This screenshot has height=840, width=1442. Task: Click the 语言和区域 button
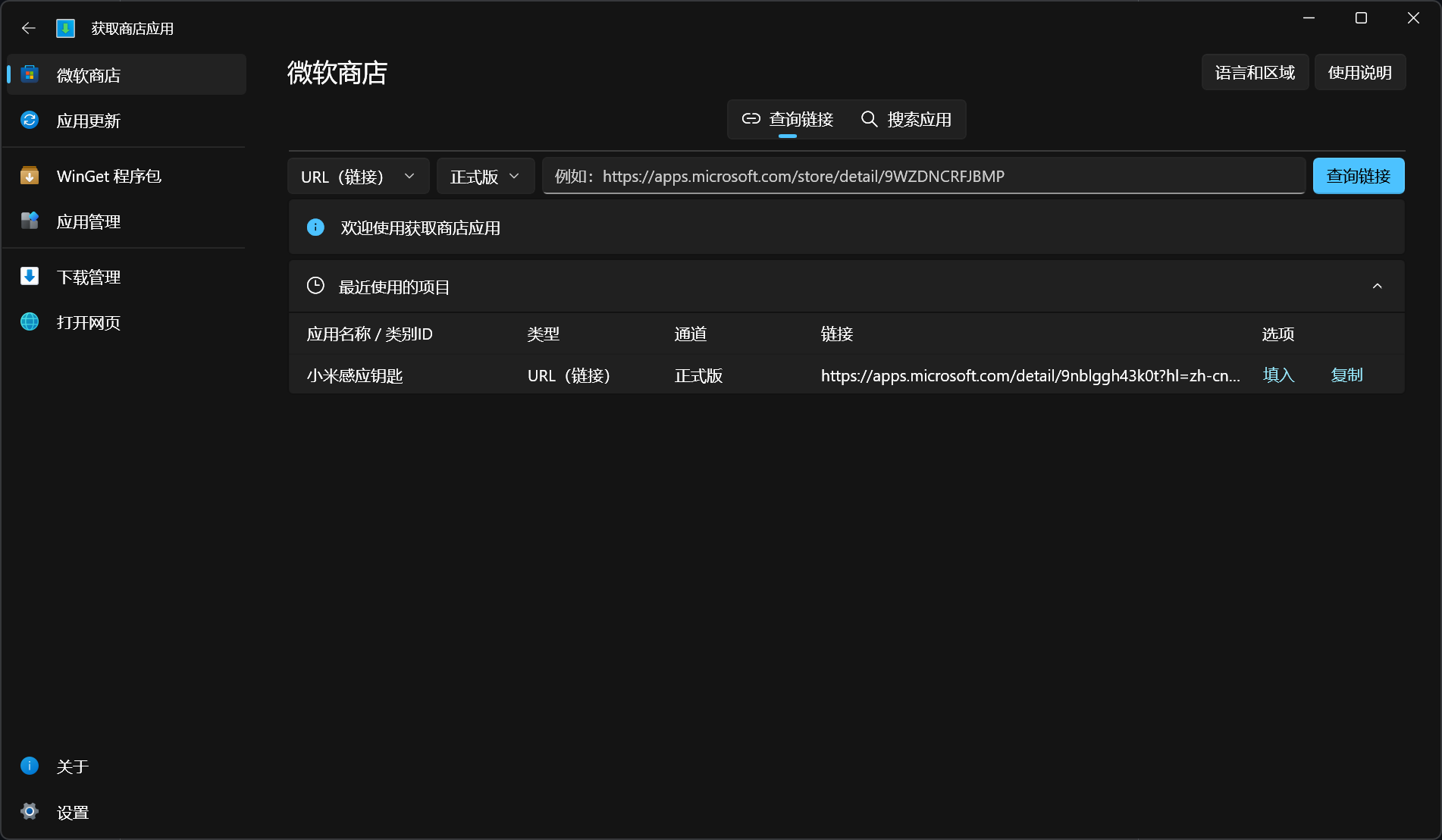pos(1255,72)
